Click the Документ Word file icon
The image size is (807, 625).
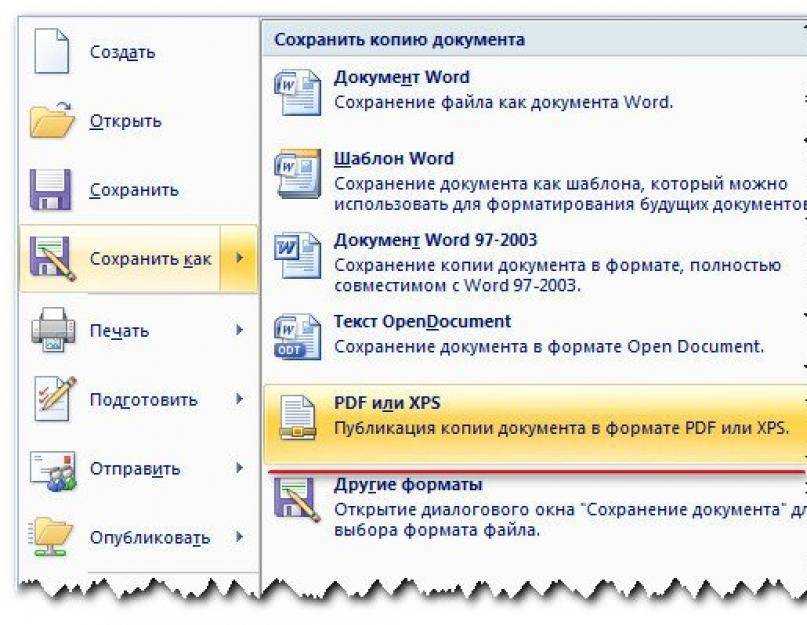[x=297, y=93]
